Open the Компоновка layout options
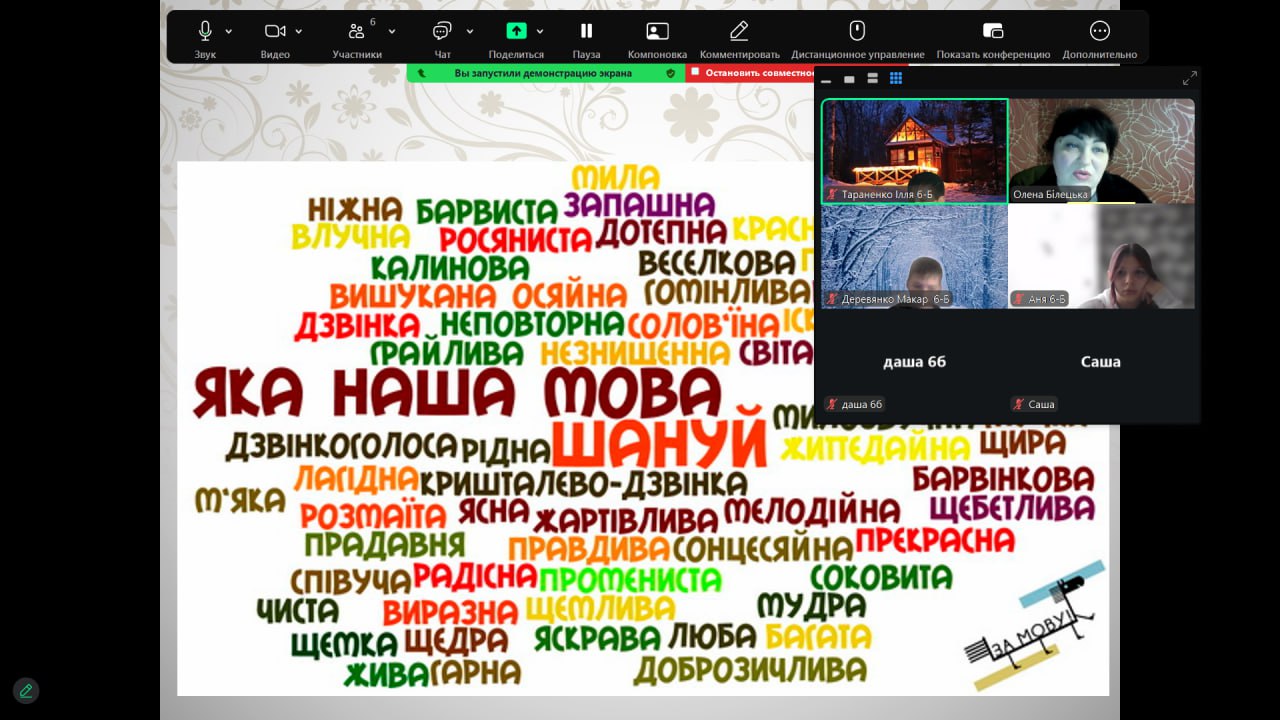 coord(657,31)
